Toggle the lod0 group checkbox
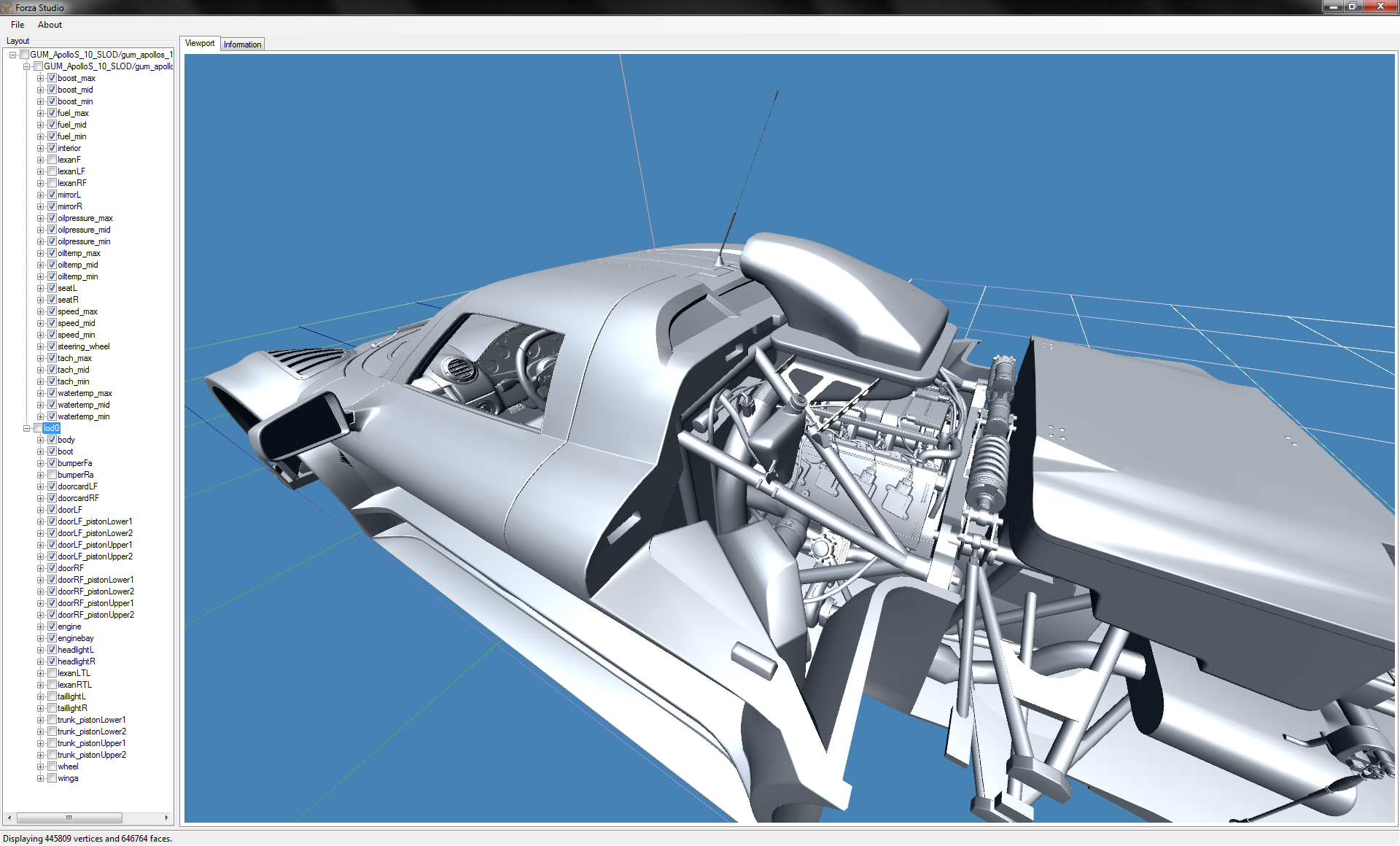Viewport: 1400px width, 846px height. 38,428
